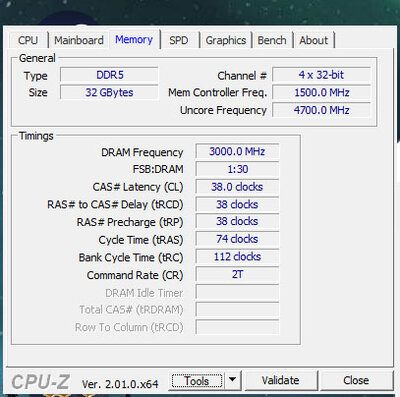The height and width of the screenshot is (397, 400).
Task: Click the Close button
Action: 356,380
